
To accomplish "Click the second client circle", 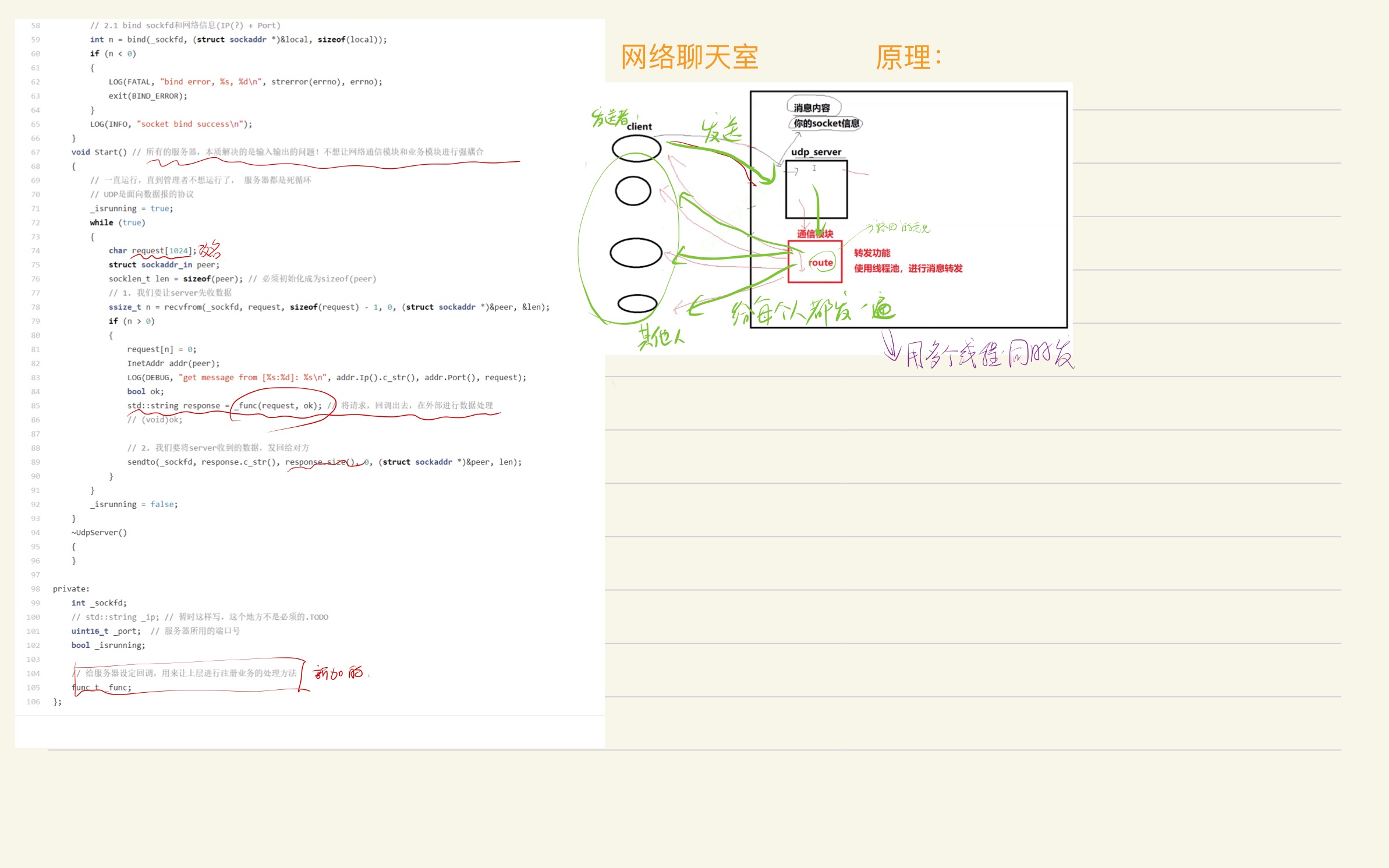I will (x=633, y=191).
